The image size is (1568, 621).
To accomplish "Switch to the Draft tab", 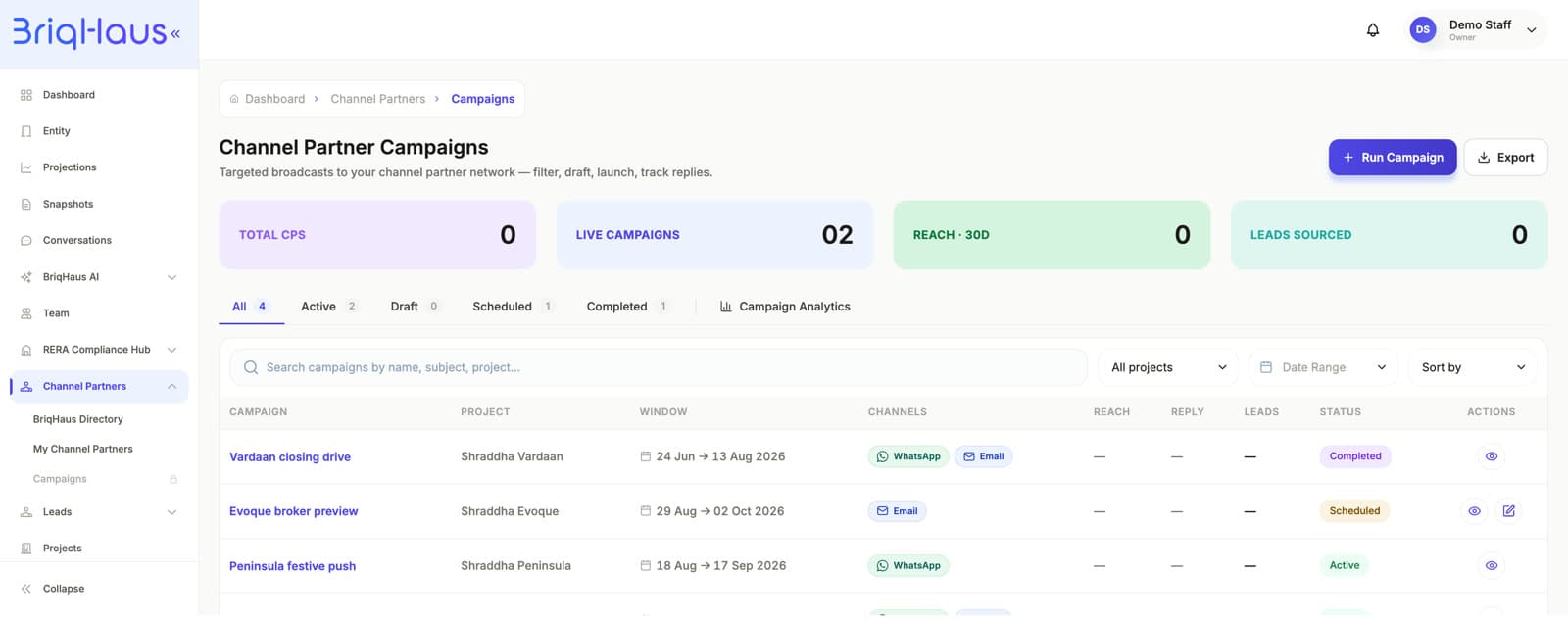I will [x=415, y=307].
